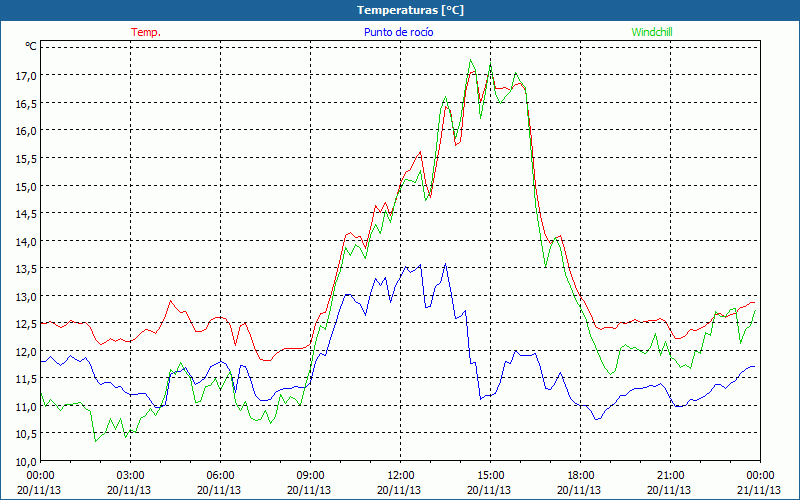
Task: Click the 15:00 time axis label
Action: coord(490,475)
